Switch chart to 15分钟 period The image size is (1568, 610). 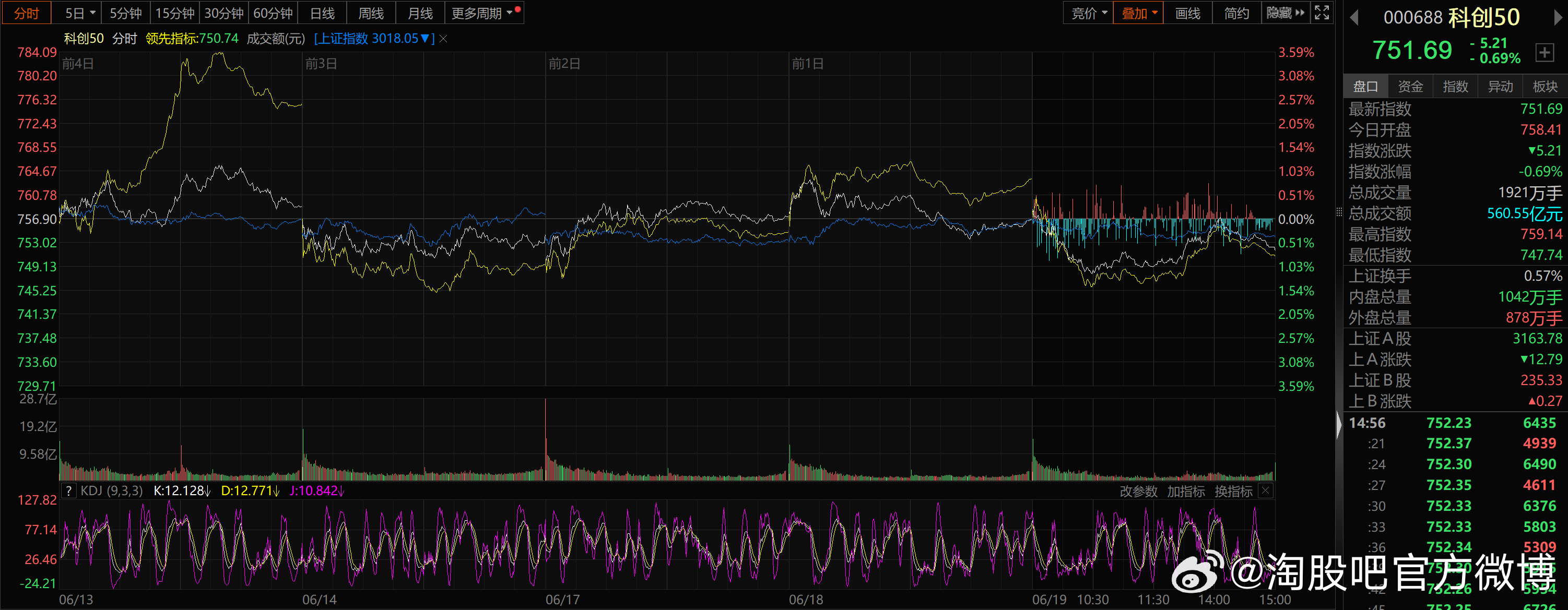175,13
